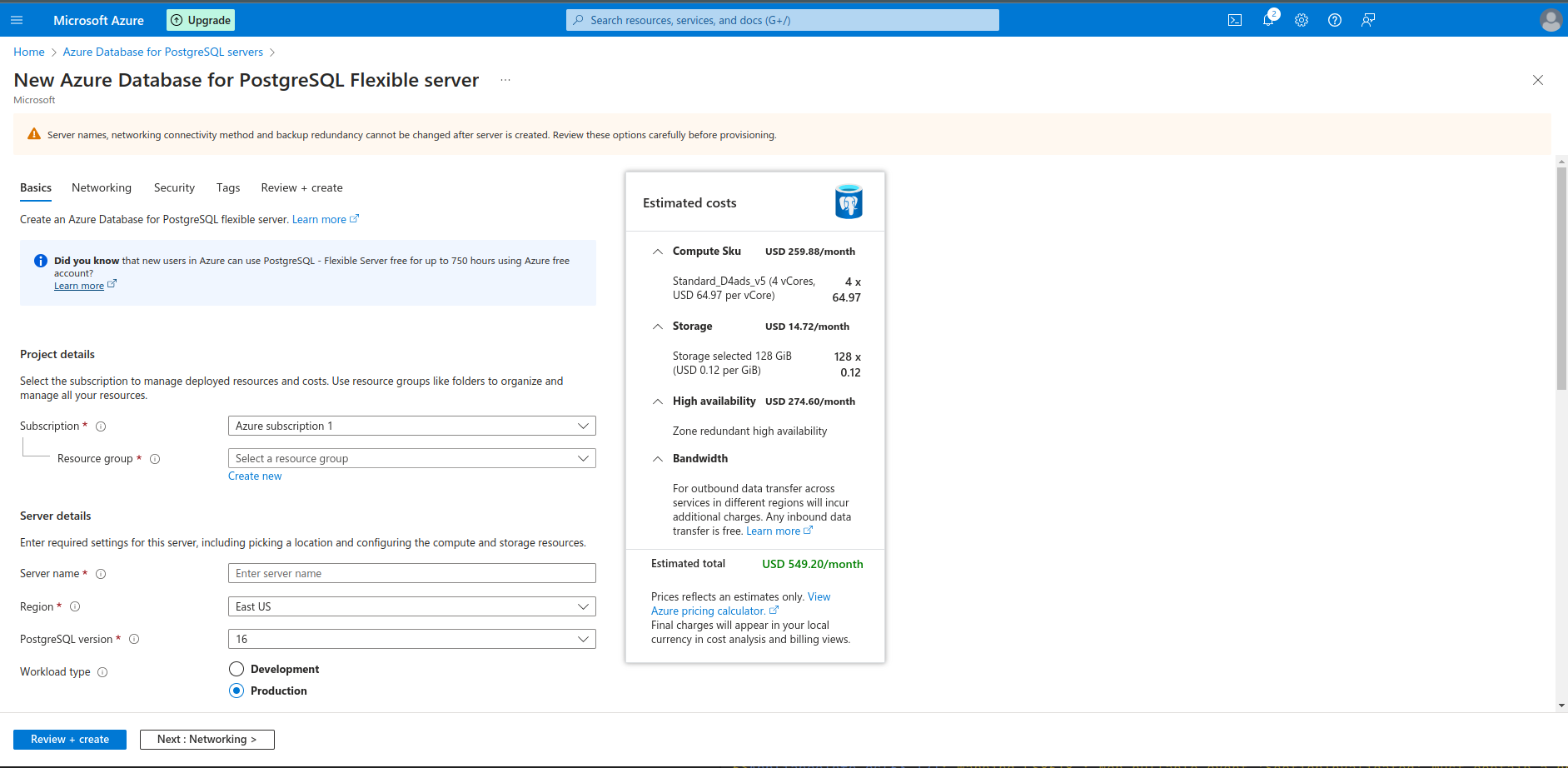Collapse the Storage cost section
The width and height of the screenshot is (1568, 768).
pyautogui.click(x=658, y=327)
